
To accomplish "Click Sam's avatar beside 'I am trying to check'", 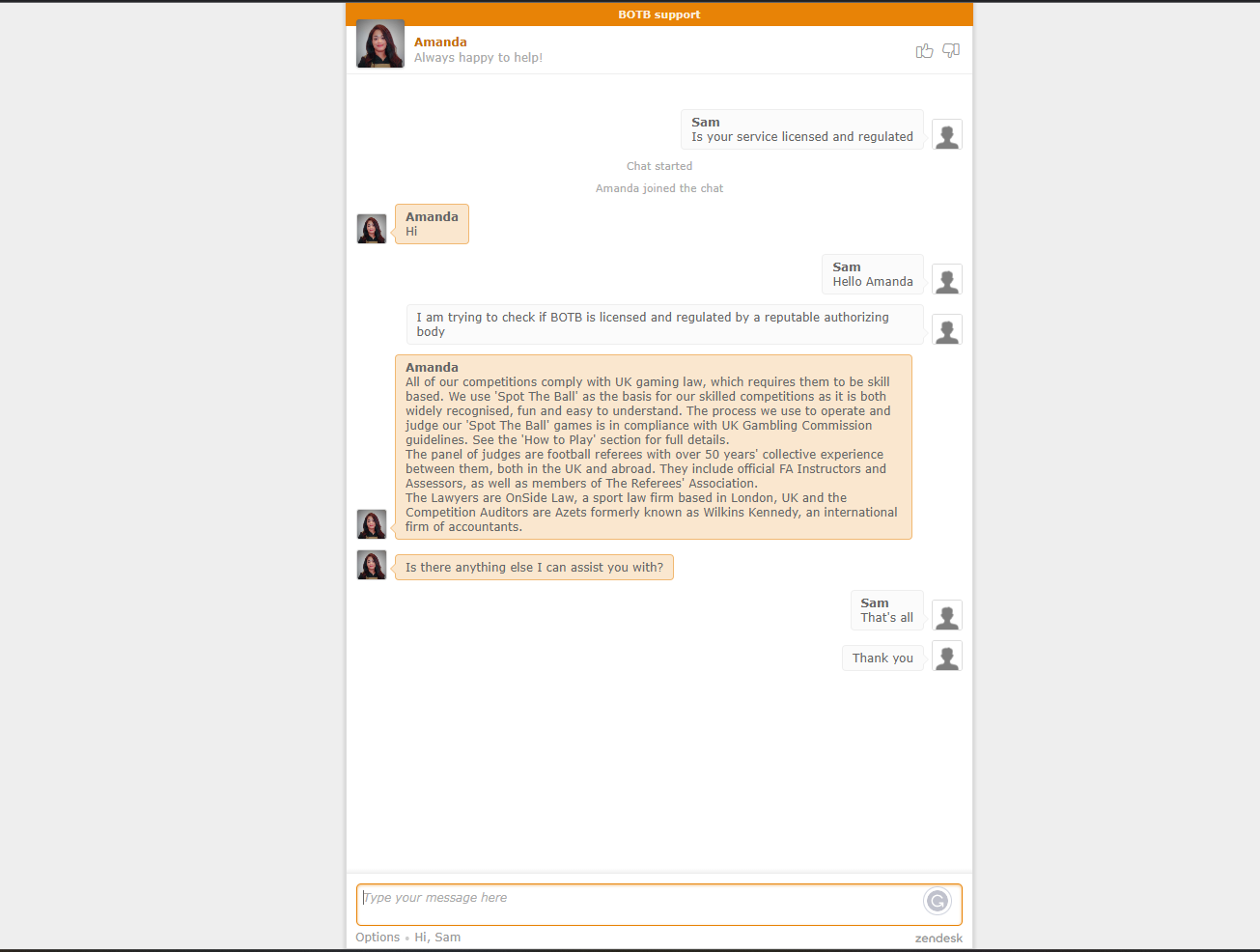I will coord(947,329).
